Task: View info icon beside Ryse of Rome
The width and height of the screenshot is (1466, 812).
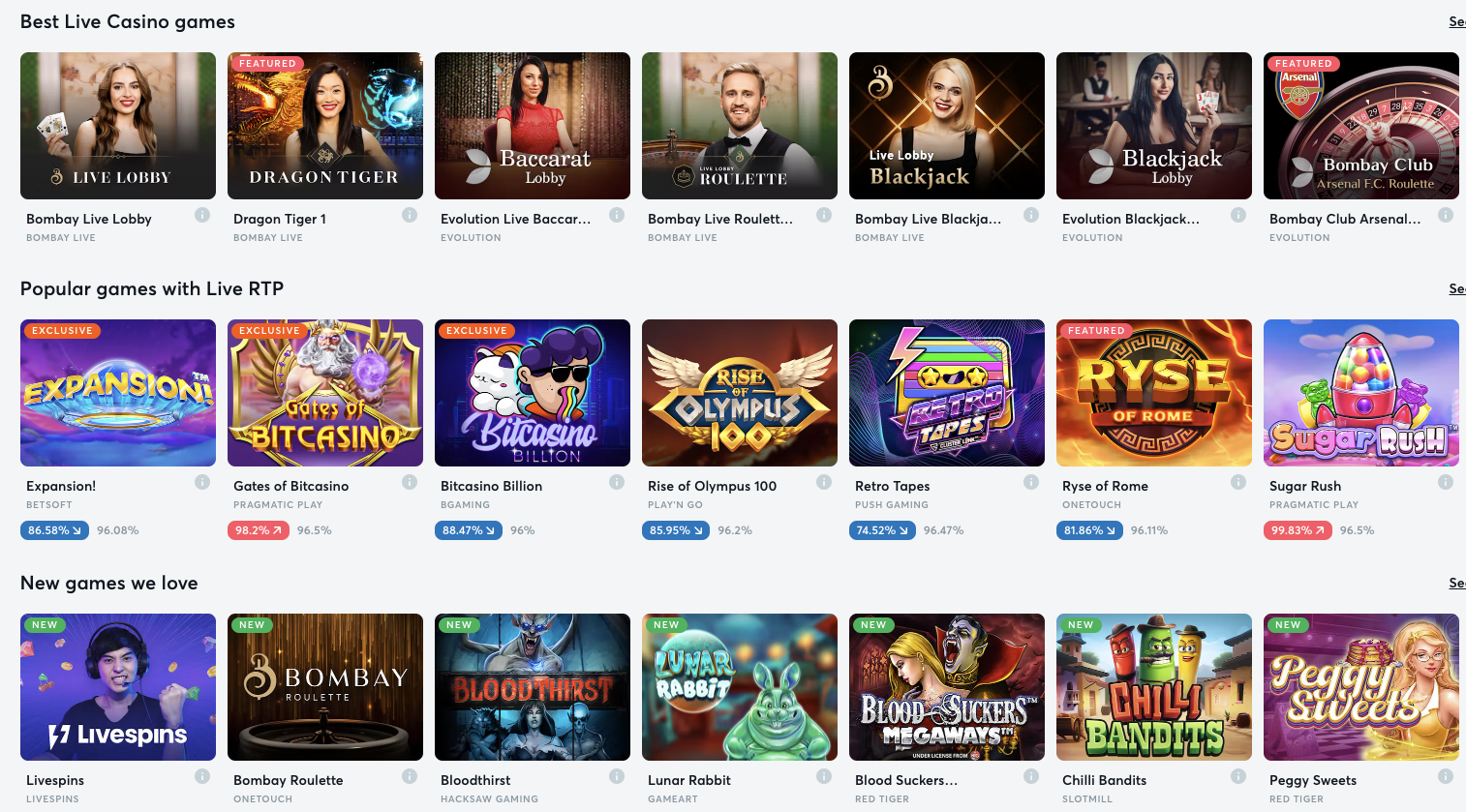Action: click(x=1238, y=482)
